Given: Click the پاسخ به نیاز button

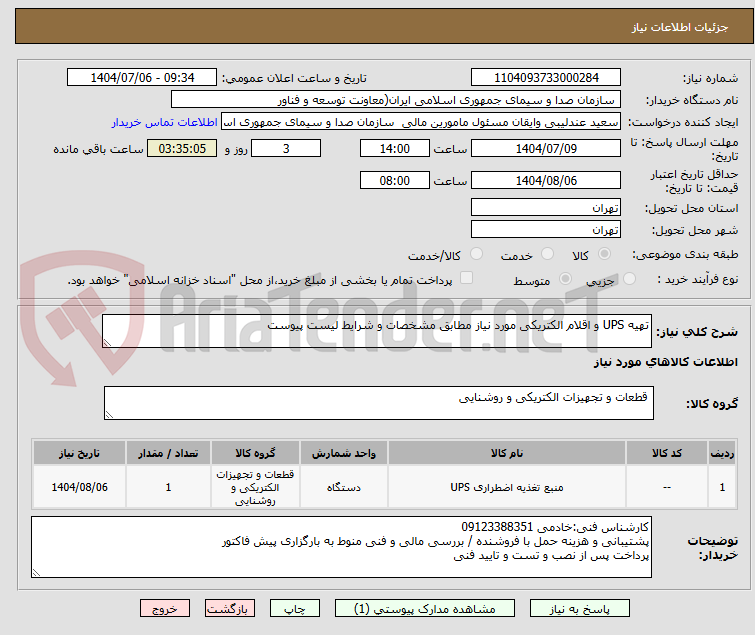Looking at the screenshot, I should coord(579,609).
